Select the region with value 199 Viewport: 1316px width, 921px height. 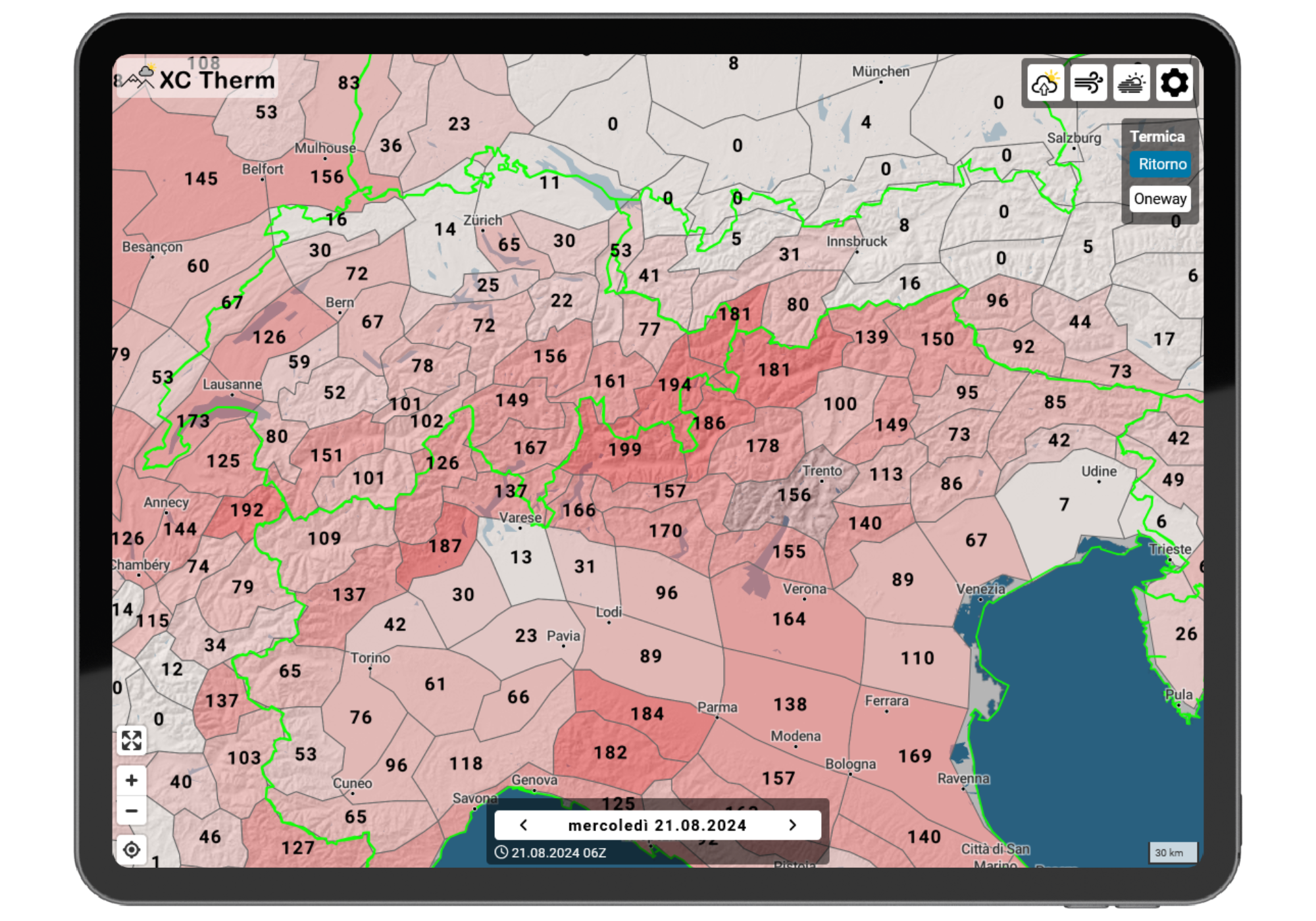(x=624, y=449)
